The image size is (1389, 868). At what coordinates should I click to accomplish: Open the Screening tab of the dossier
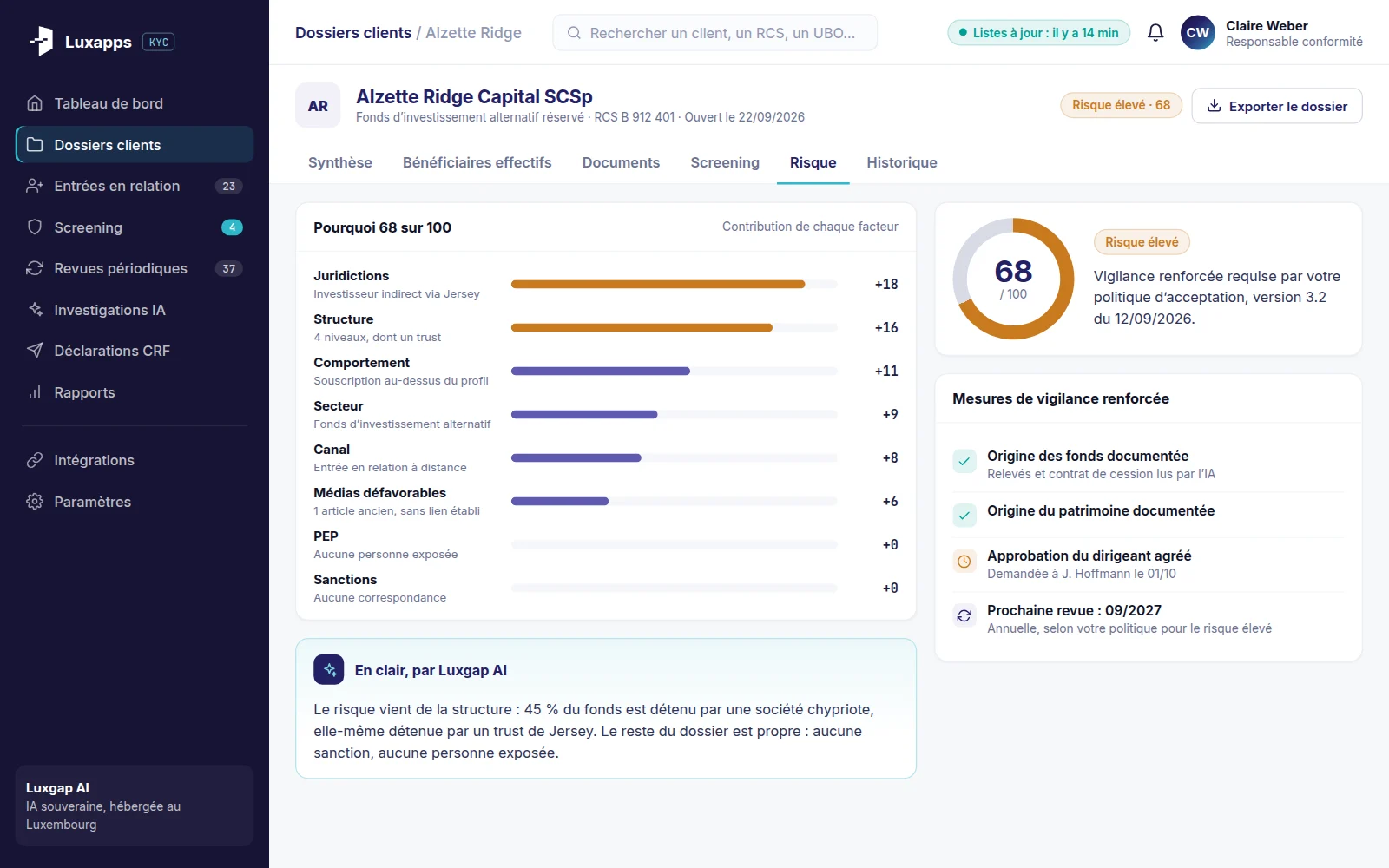pyautogui.click(x=725, y=162)
